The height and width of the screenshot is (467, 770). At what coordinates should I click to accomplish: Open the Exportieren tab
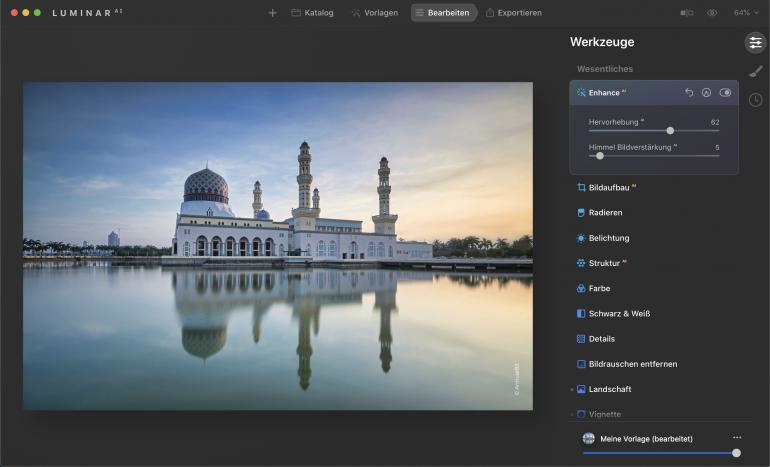click(514, 13)
